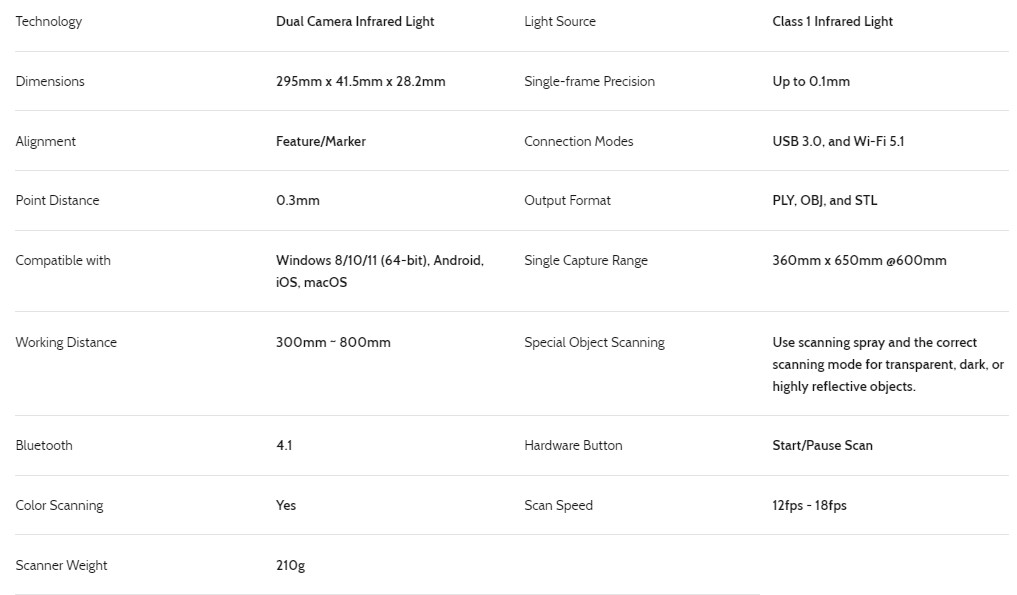This screenshot has width=1017, height=595.
Task: Click the Working Distance label
Action: click(66, 342)
